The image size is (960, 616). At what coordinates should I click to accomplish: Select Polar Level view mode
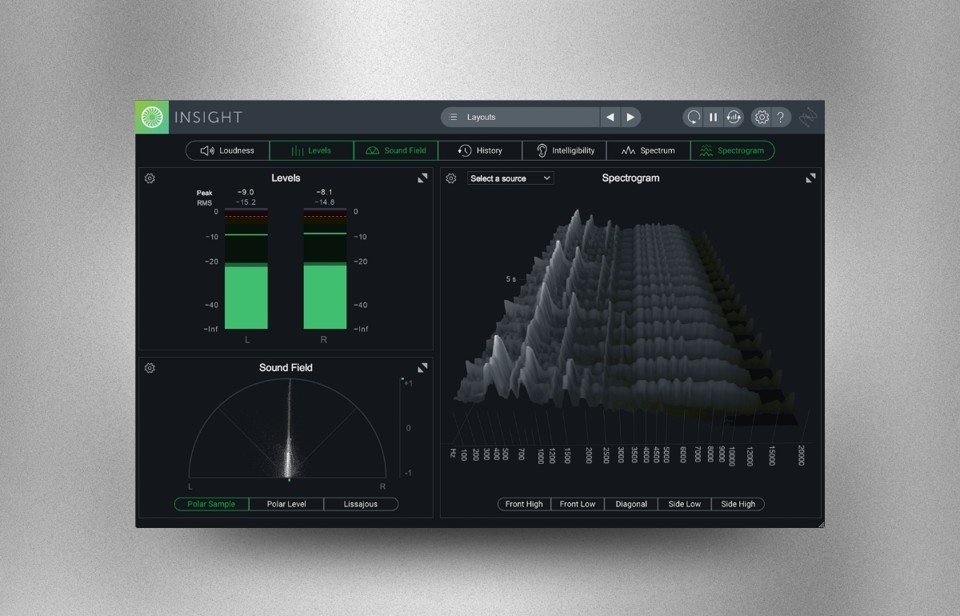pos(287,504)
